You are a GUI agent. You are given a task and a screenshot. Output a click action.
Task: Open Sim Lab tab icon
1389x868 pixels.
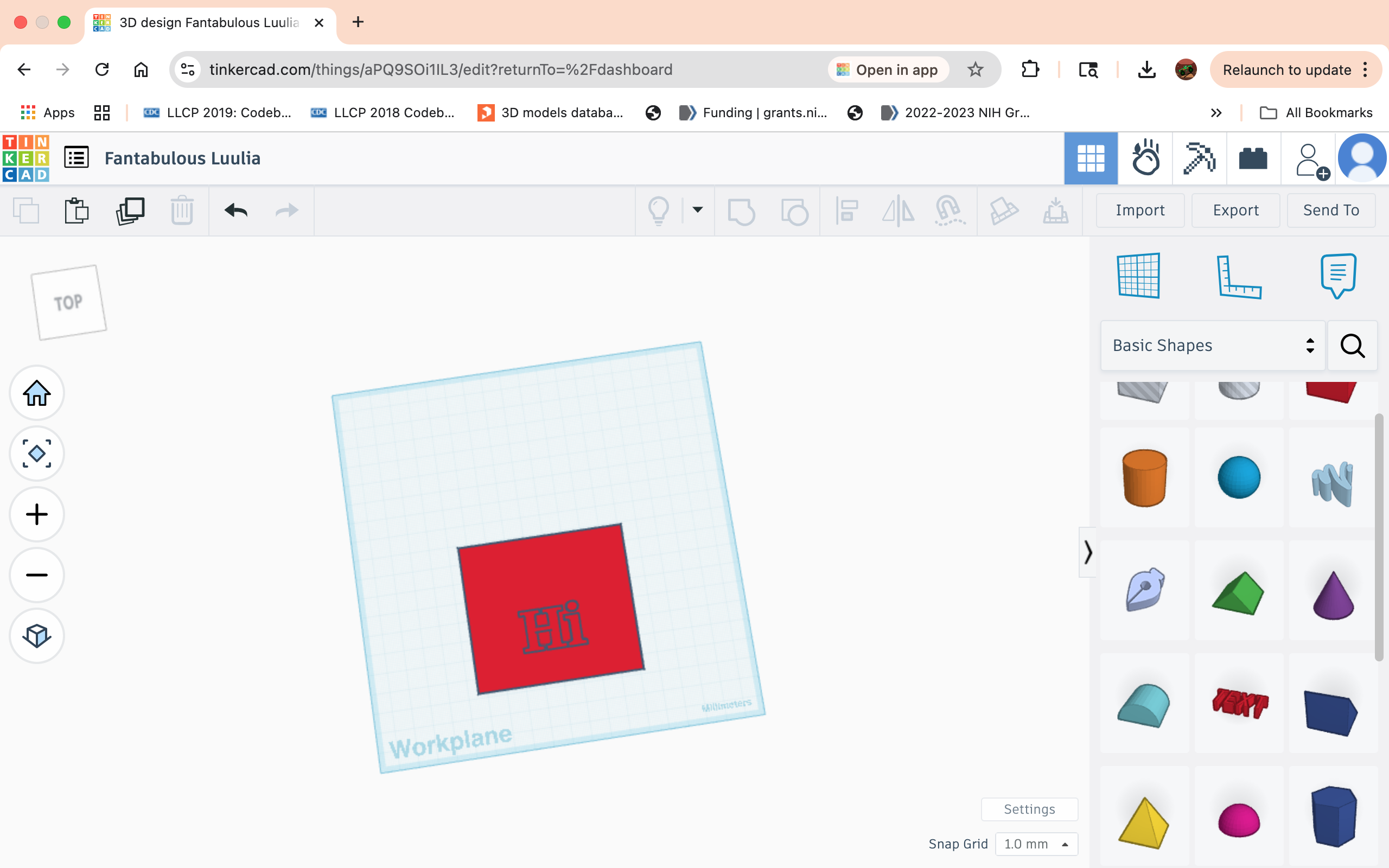(1145, 158)
